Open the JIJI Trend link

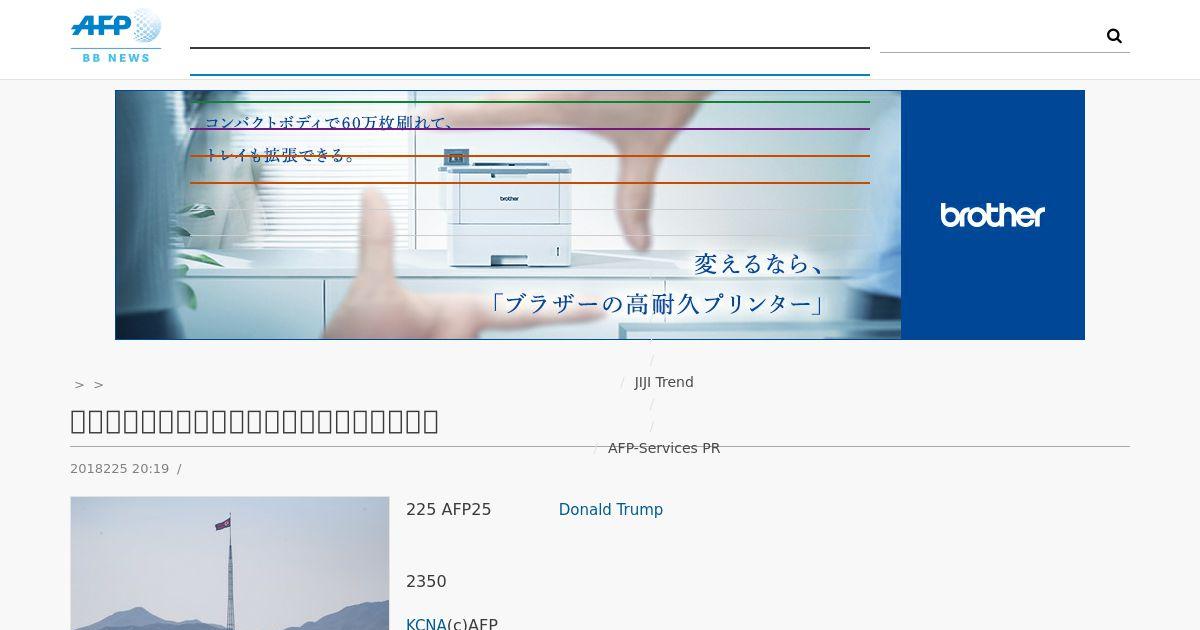[x=664, y=382]
